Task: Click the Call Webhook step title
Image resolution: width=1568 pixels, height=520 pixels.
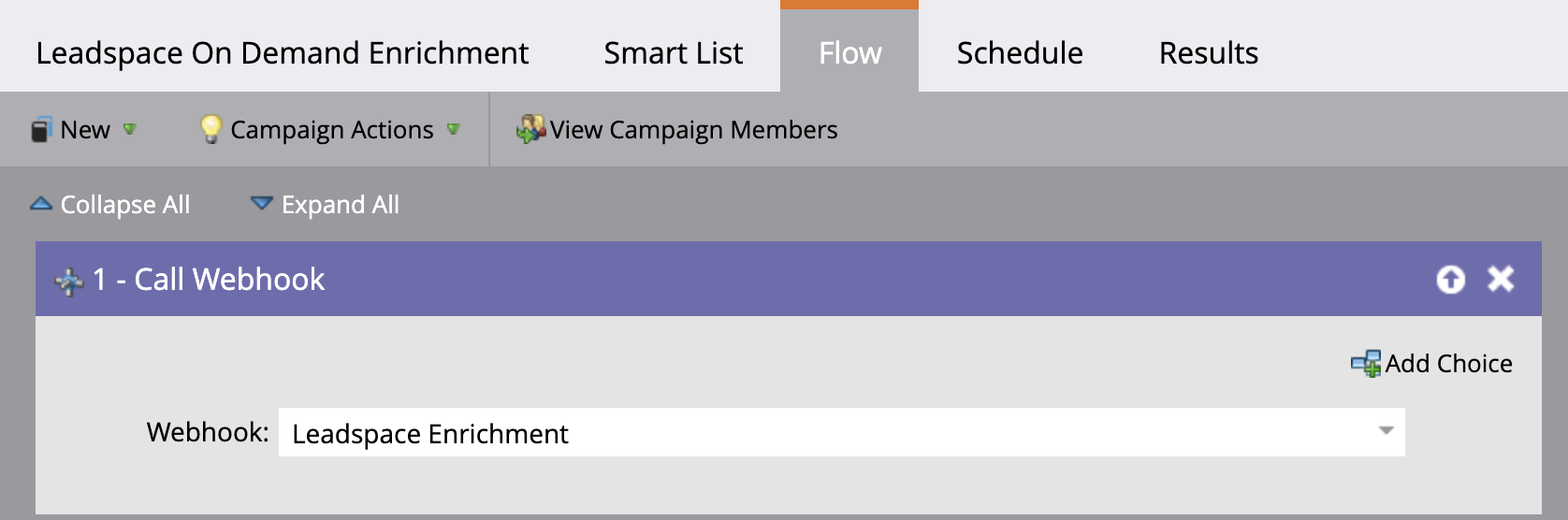Action: click(x=209, y=280)
